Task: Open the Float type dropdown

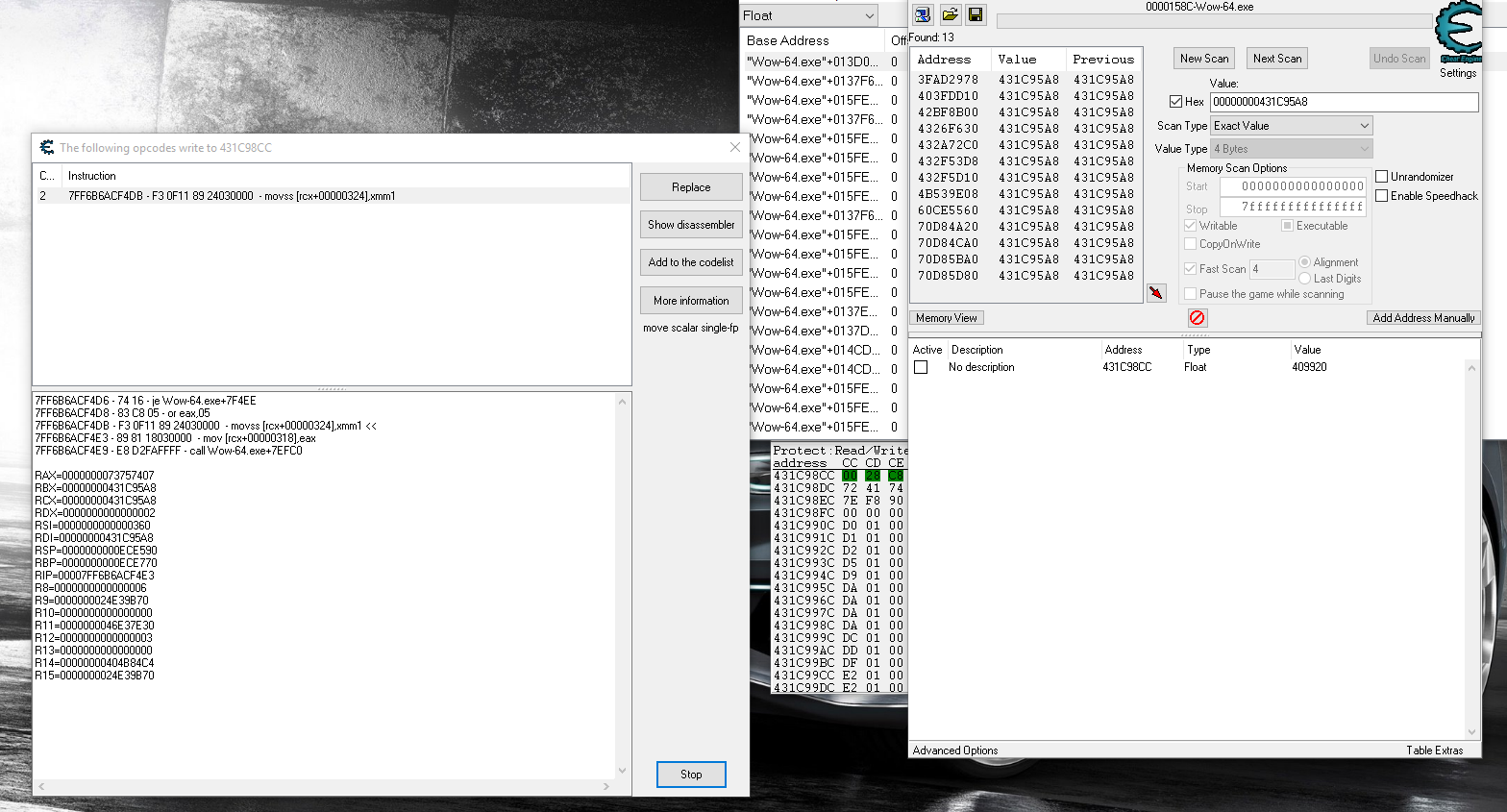Action: click(x=808, y=15)
